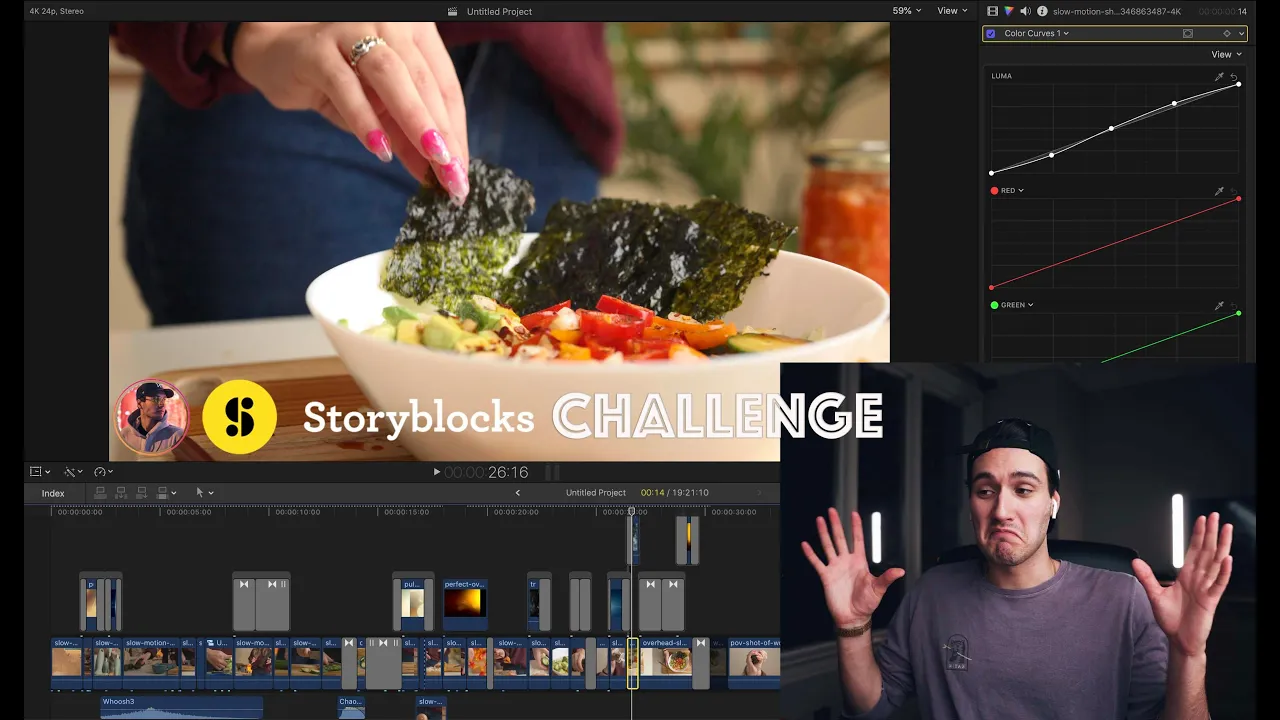Open the timeline Index panel

pos(53,493)
